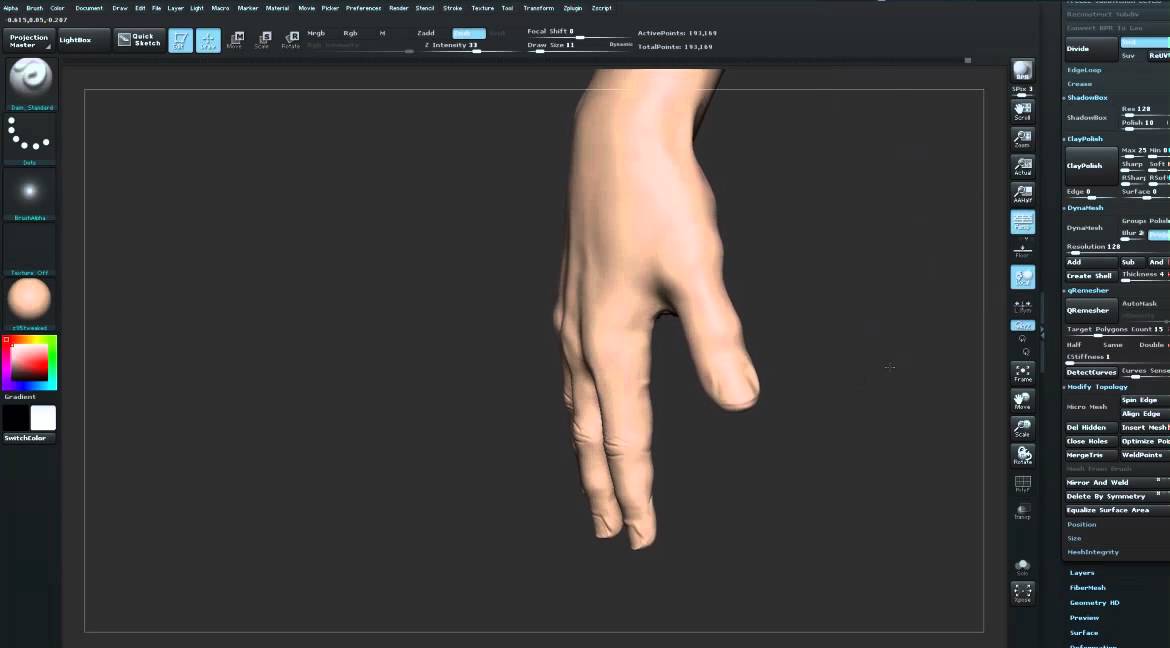Select the Rotate transform tool in top shelf

click(x=290, y=40)
